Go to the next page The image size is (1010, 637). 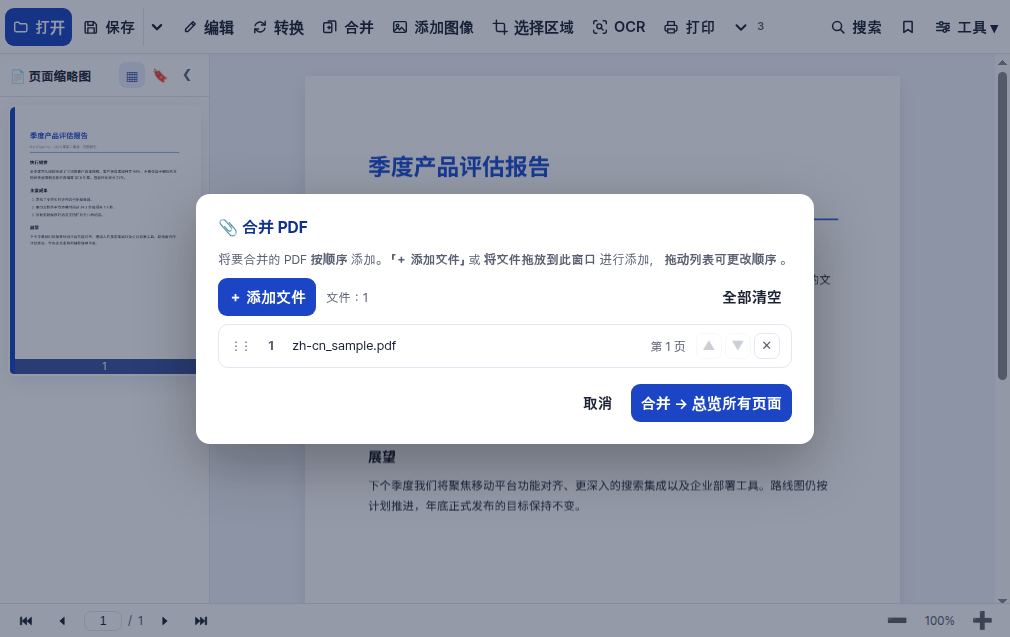pos(164,621)
